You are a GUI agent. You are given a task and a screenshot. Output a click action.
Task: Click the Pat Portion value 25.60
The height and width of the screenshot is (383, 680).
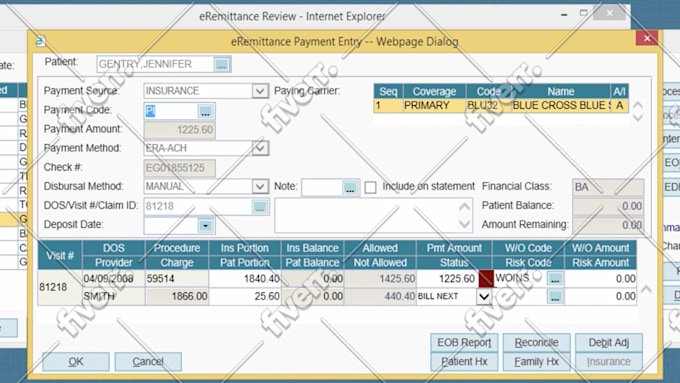pos(245,297)
